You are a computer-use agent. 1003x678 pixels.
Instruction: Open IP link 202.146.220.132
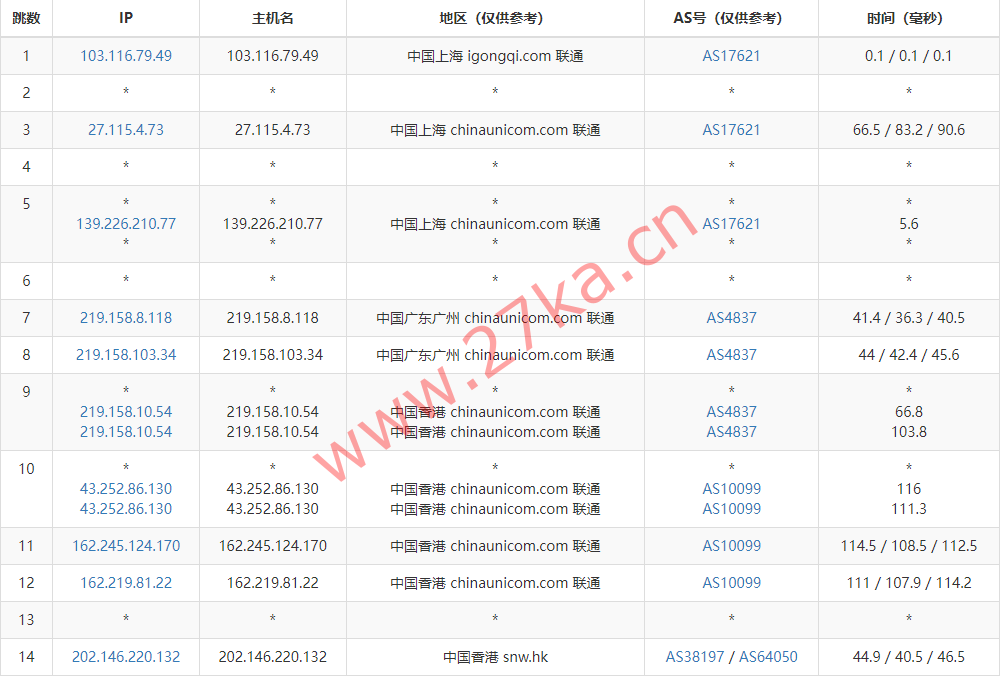point(126,657)
